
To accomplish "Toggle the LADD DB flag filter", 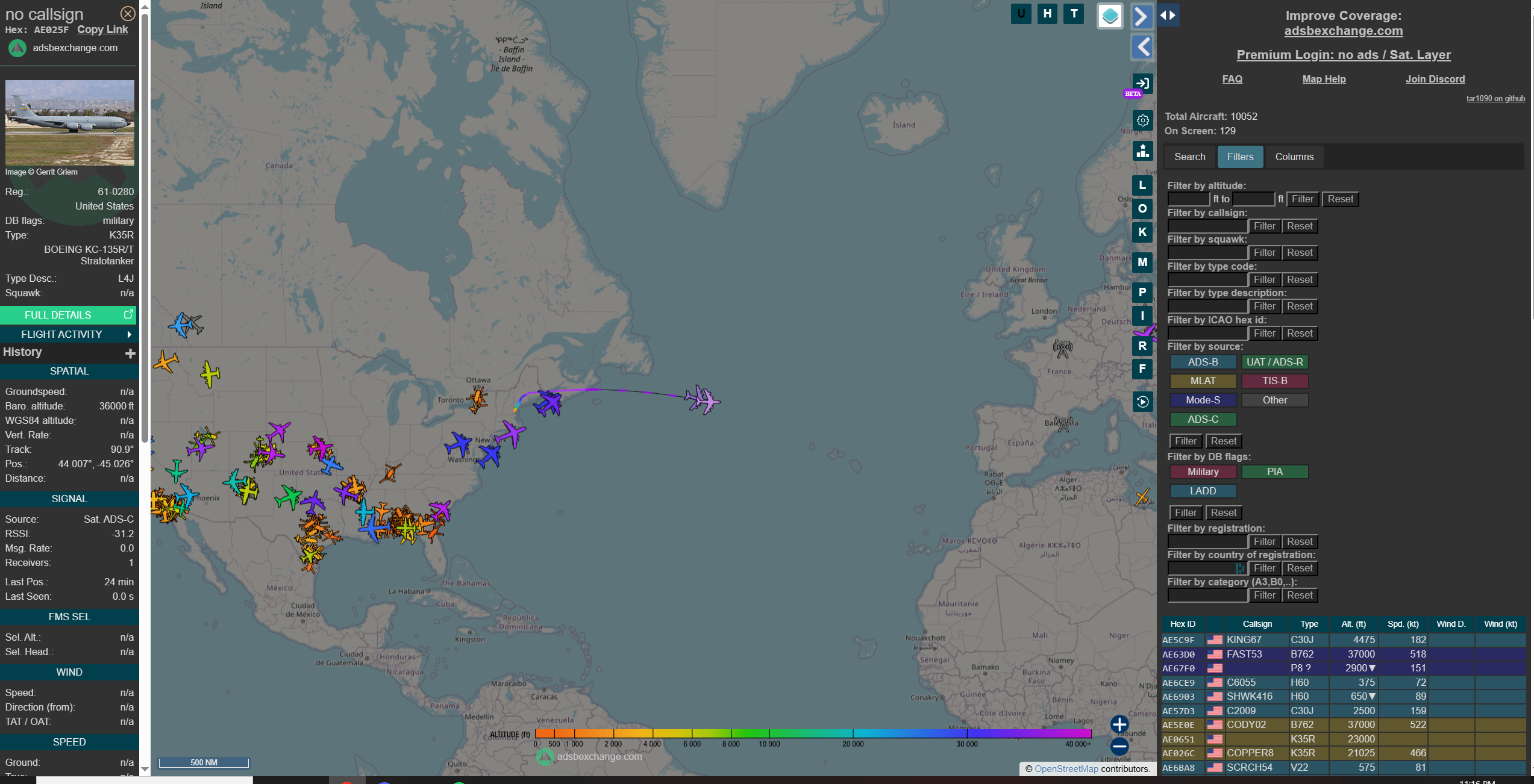I will (x=1203, y=491).
